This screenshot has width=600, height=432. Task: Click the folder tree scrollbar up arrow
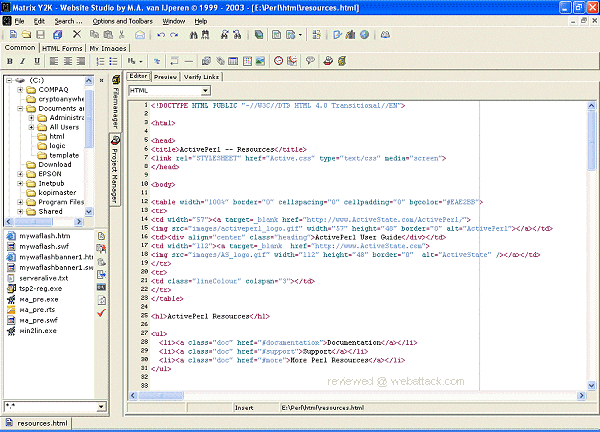(89, 81)
